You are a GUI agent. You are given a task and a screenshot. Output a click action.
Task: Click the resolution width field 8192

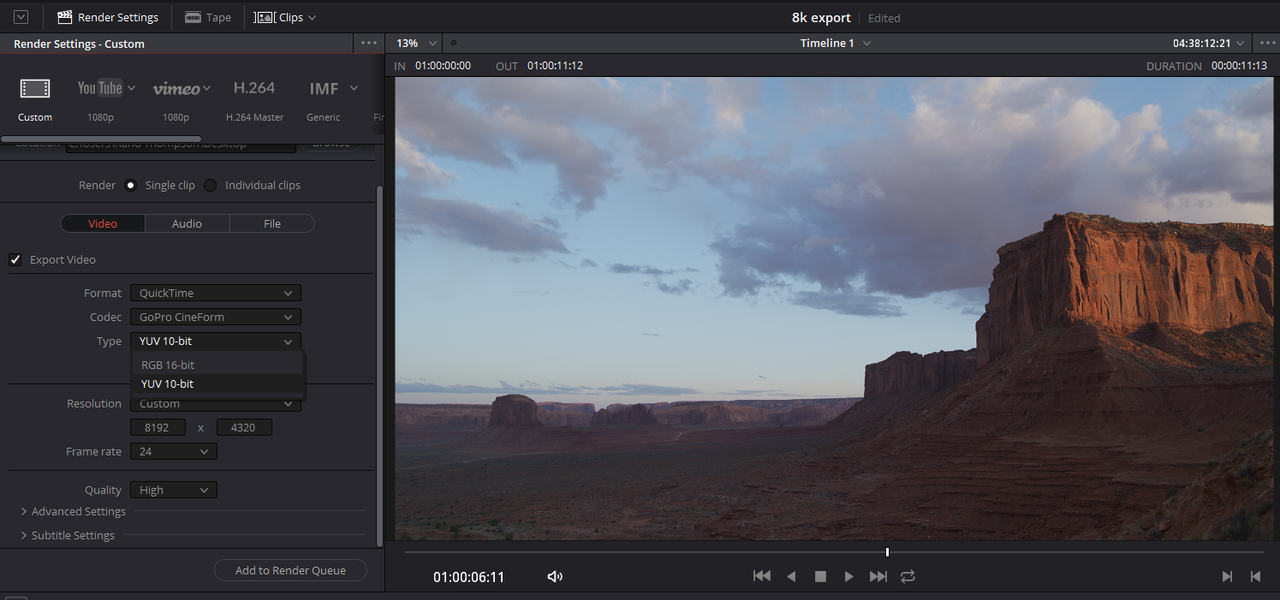pyautogui.click(x=157, y=427)
